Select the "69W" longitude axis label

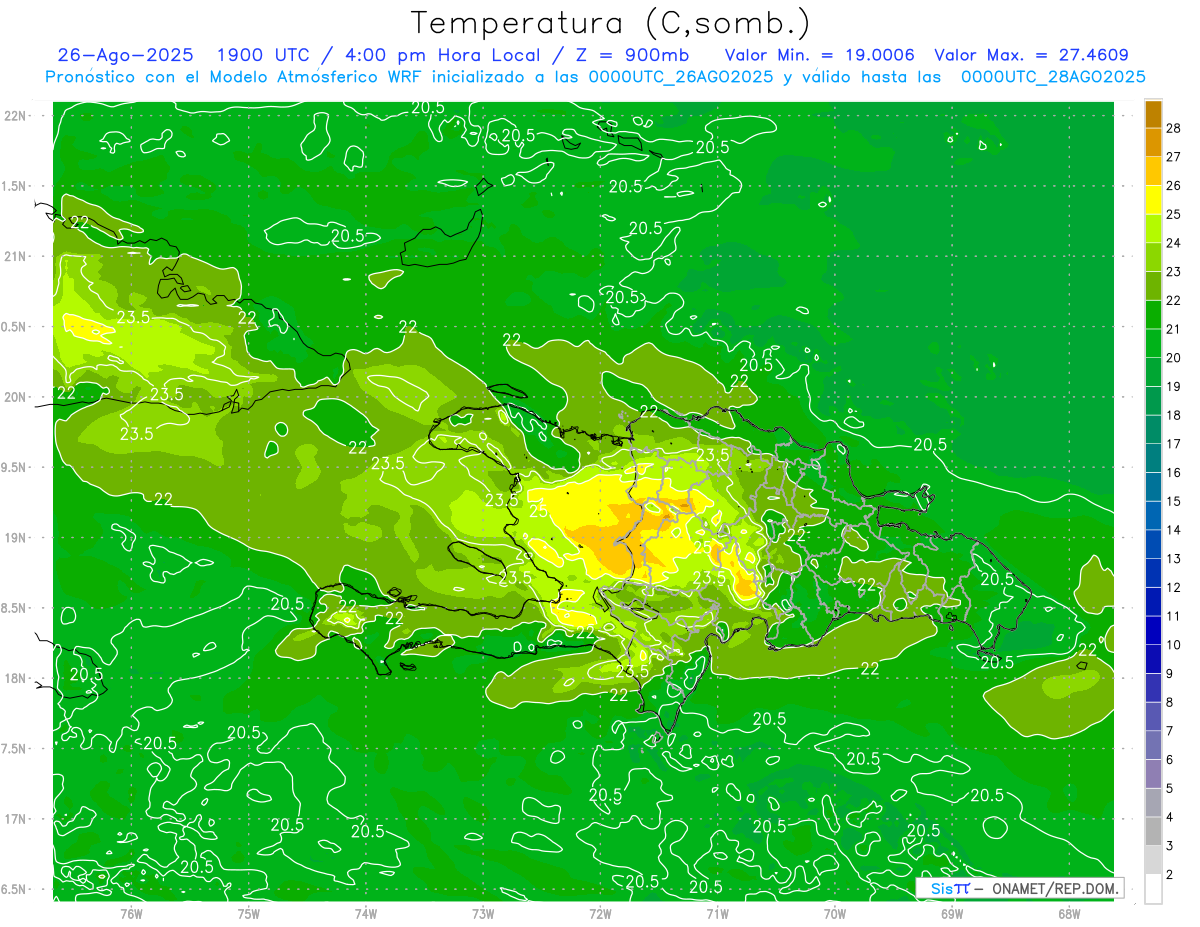click(x=951, y=912)
